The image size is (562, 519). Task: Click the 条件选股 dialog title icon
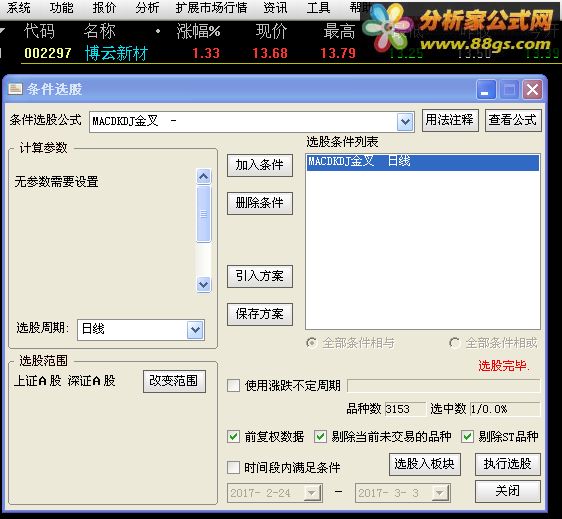[15, 89]
